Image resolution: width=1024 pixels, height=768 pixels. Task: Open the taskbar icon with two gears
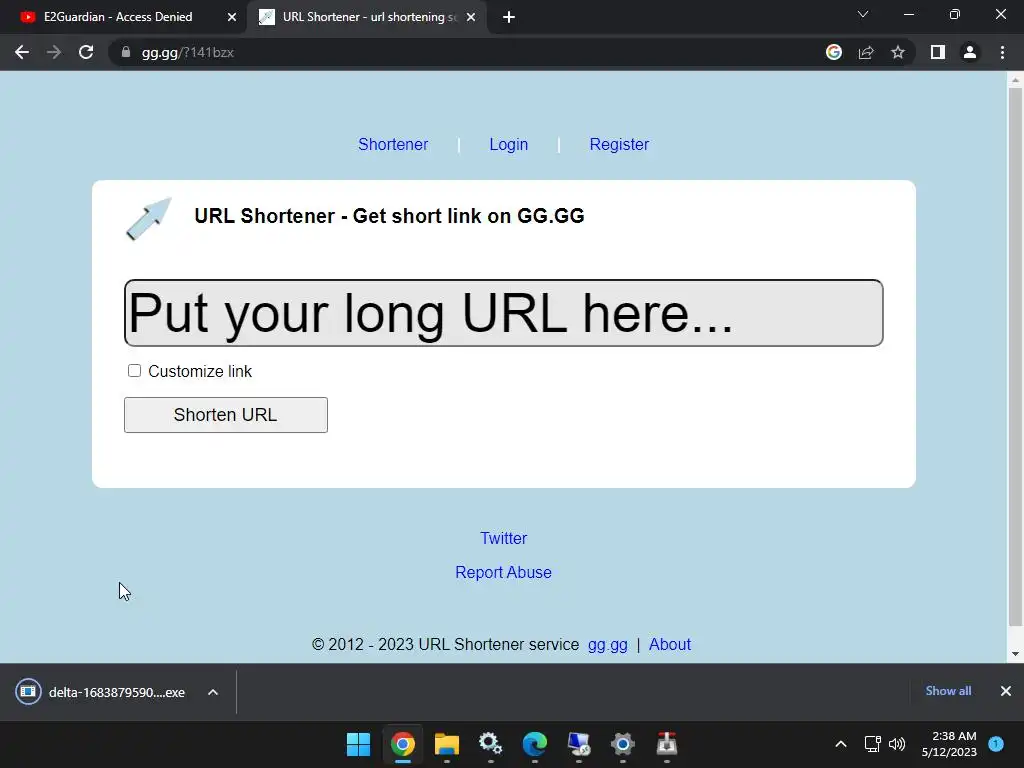click(x=490, y=744)
